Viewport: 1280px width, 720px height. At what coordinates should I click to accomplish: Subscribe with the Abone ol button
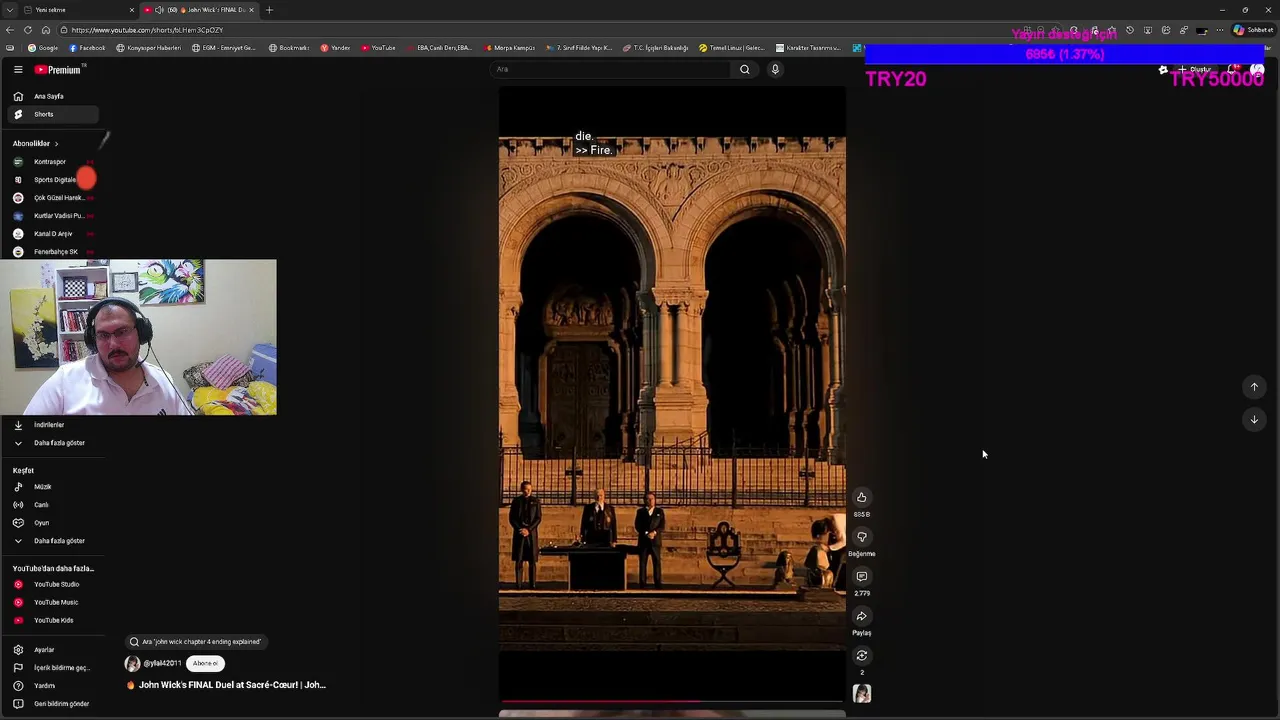pyautogui.click(x=205, y=663)
